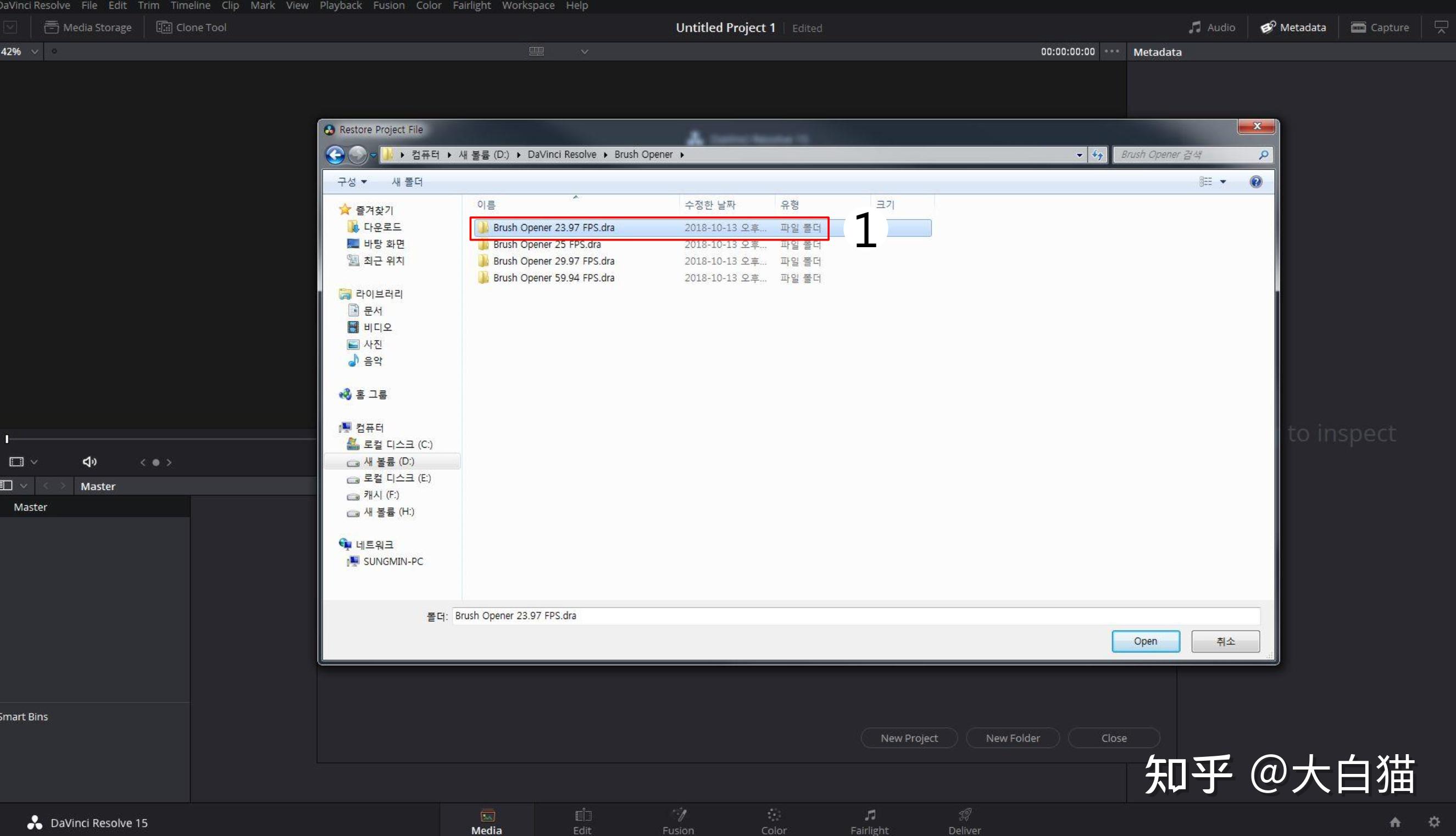Open the 구성 organize dropdown
Screen dimensions: 1456x836
352,182
